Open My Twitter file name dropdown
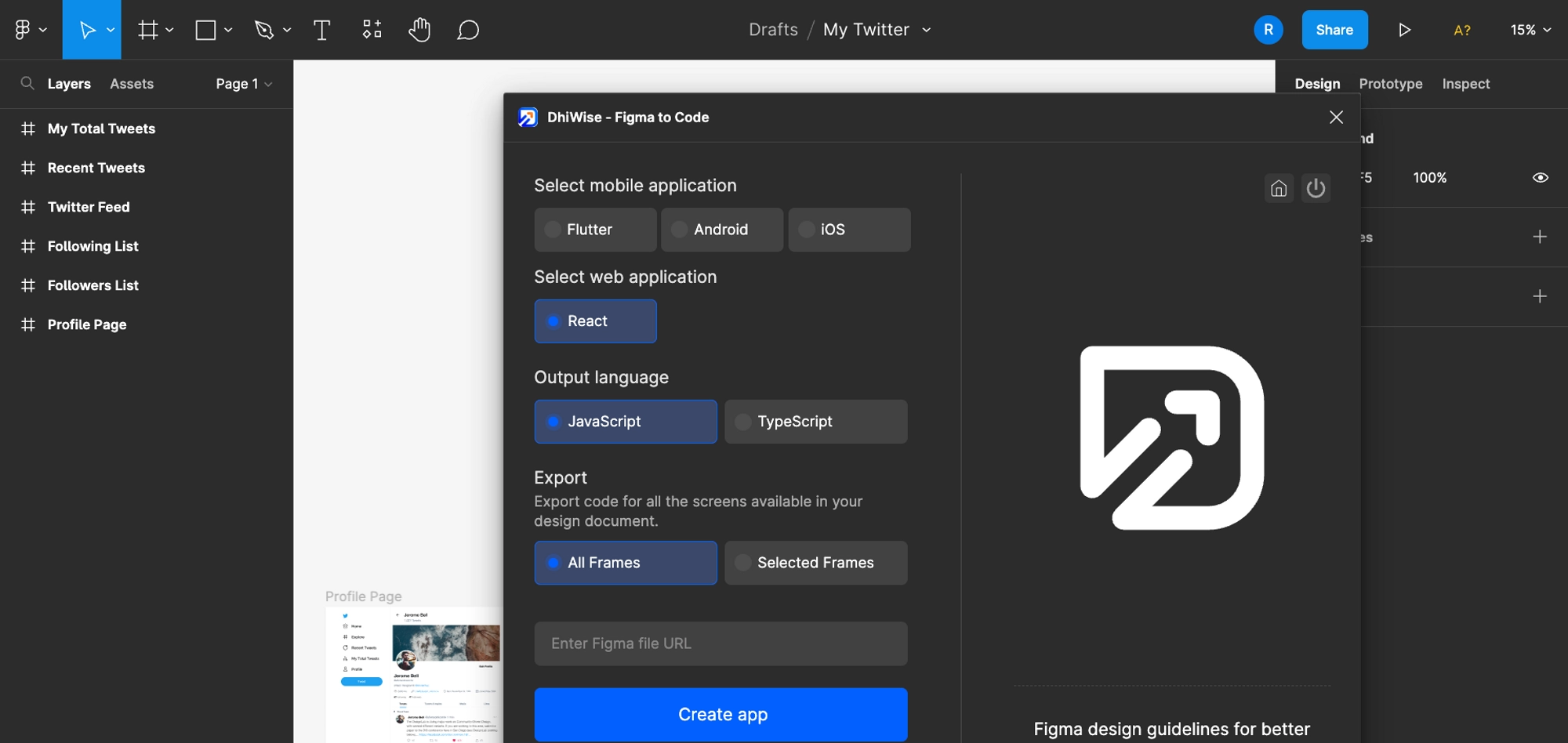Image resolution: width=1568 pixels, height=743 pixels. tap(926, 30)
